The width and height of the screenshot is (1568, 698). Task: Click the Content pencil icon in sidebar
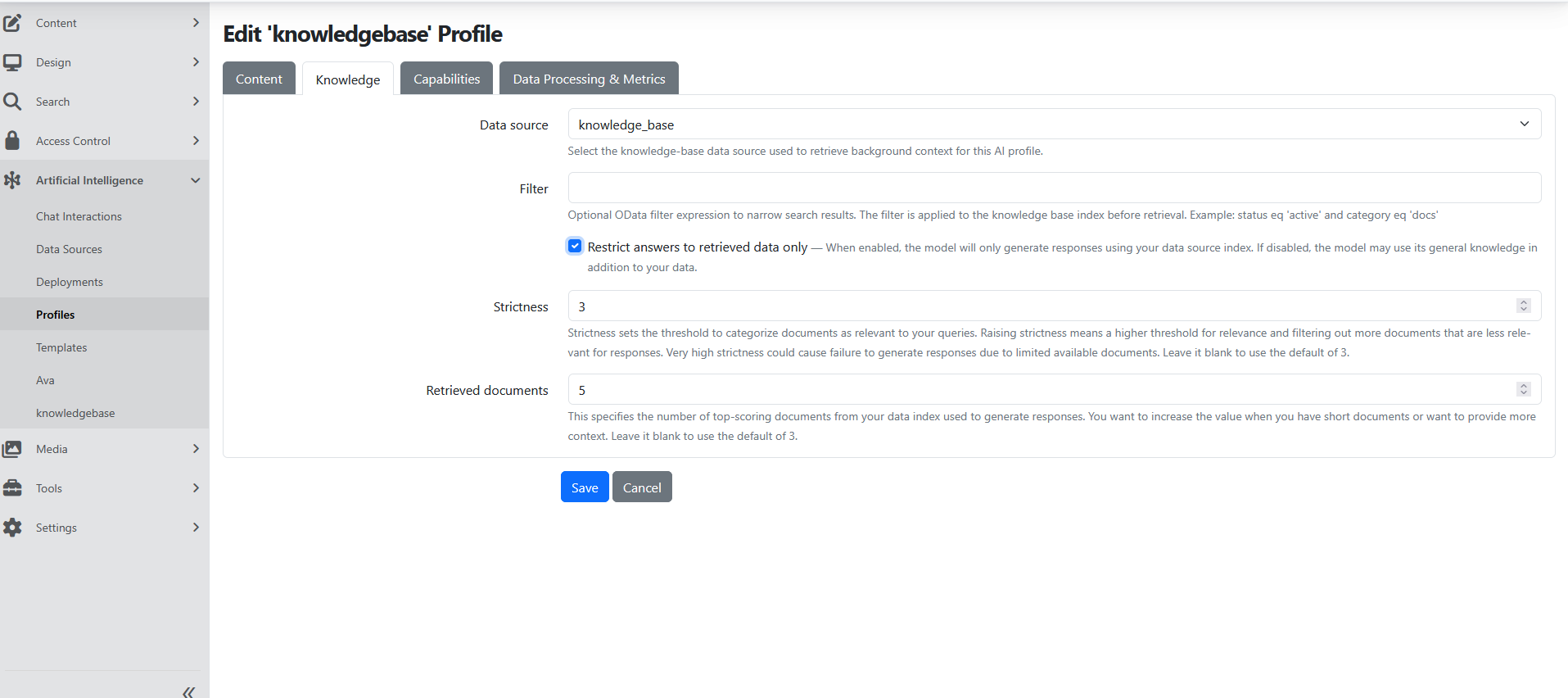[x=12, y=23]
